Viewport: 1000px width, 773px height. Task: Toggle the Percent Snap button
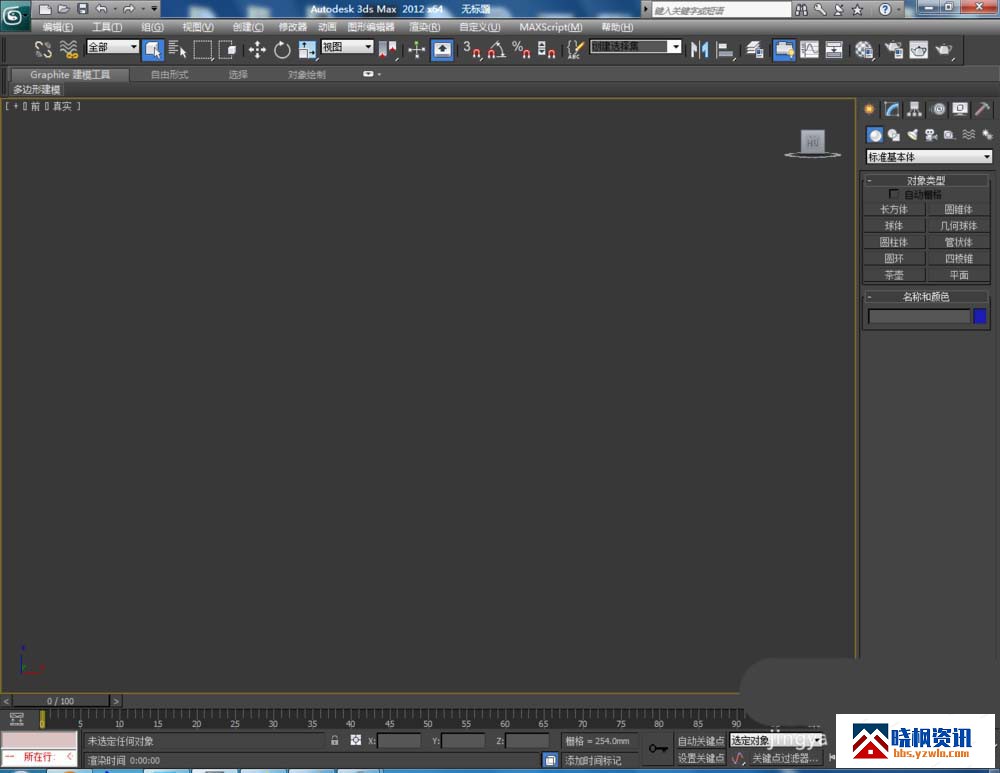(x=521, y=49)
